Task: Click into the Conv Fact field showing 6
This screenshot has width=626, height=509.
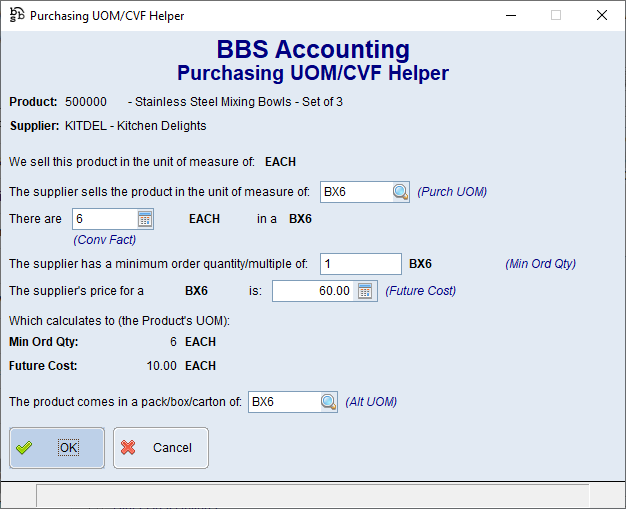Action: point(103,219)
